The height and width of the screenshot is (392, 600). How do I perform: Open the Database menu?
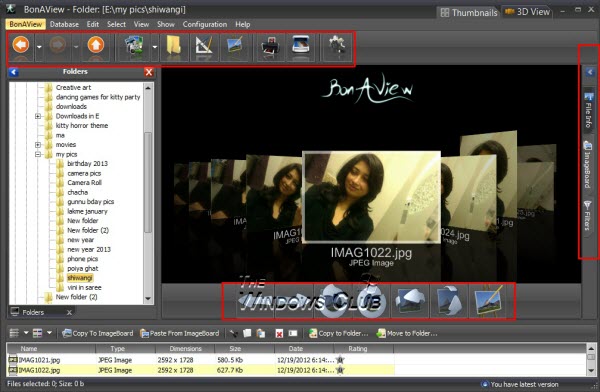click(64, 24)
